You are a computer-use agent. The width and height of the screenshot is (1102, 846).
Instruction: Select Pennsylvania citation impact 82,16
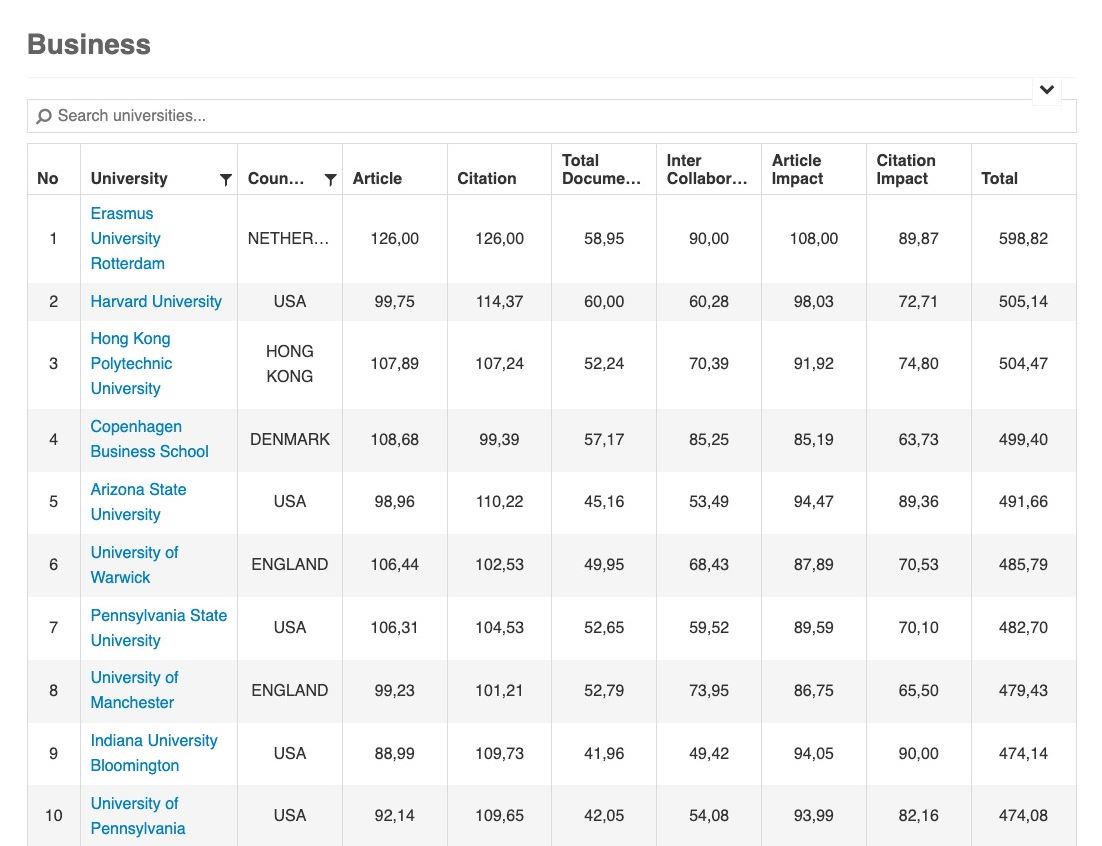click(x=918, y=816)
